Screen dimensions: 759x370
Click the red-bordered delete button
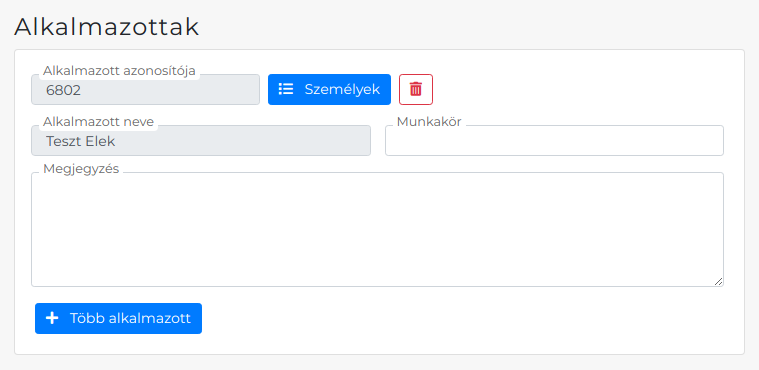tap(416, 89)
